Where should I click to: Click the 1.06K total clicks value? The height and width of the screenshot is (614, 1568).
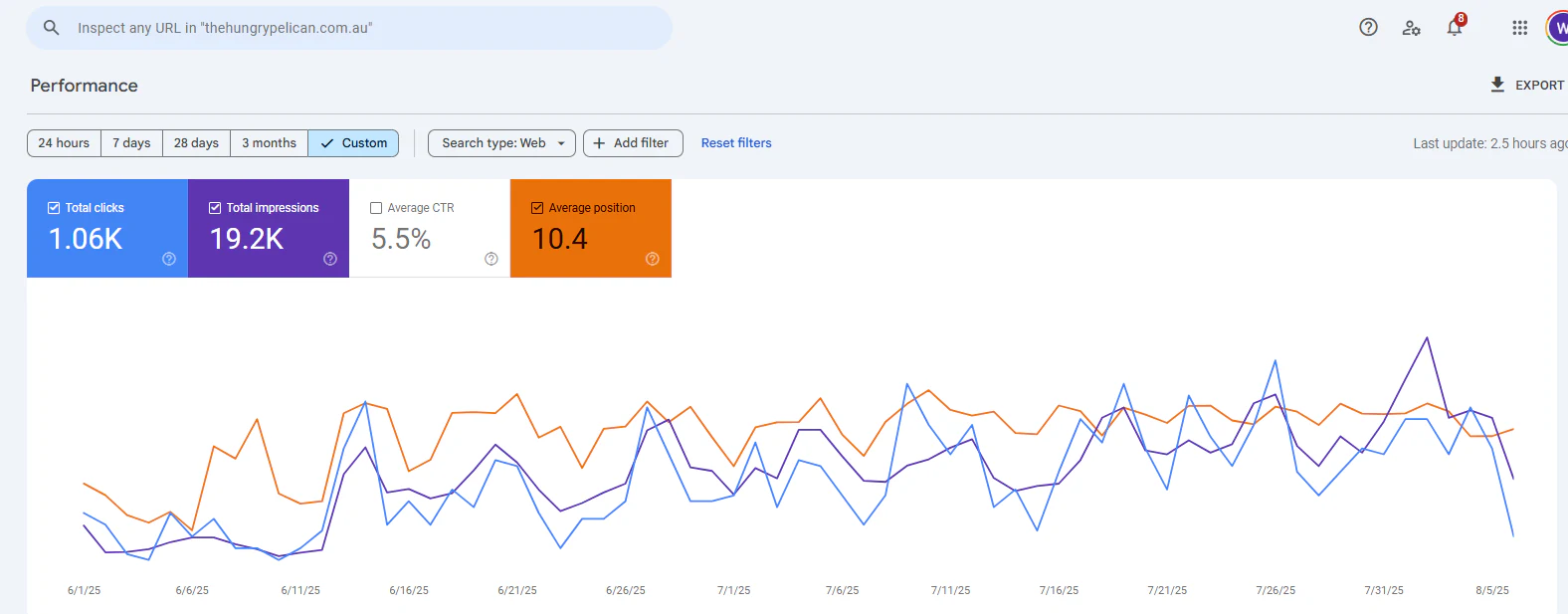point(86,239)
